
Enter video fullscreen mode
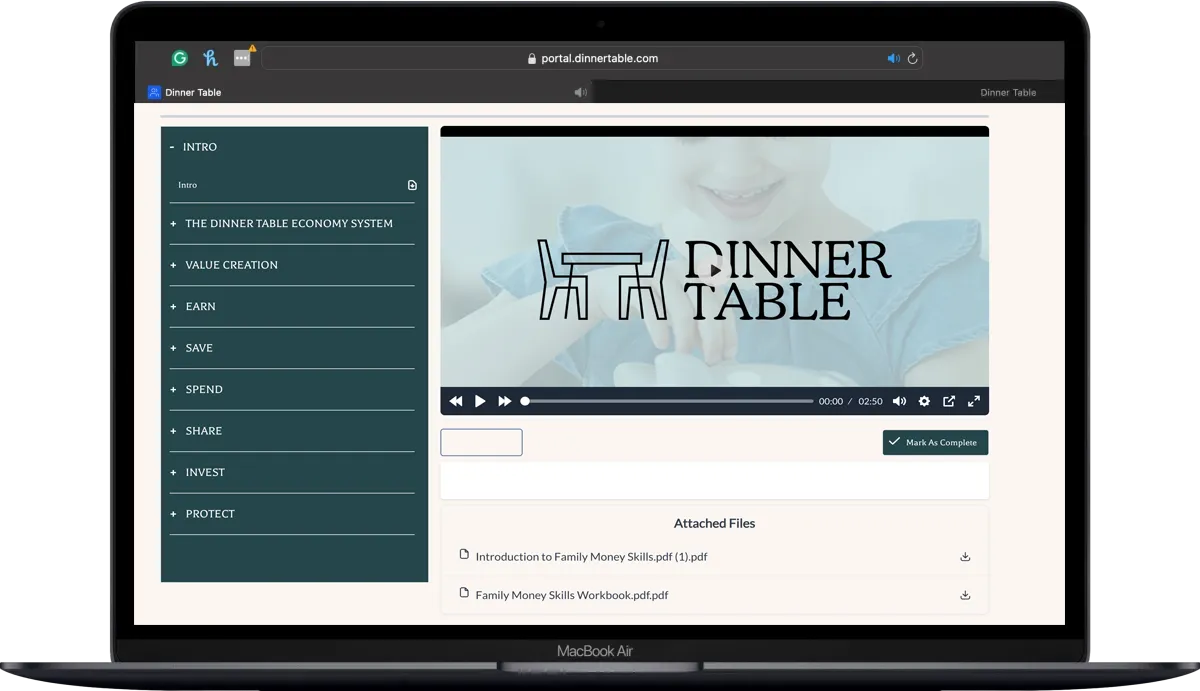click(x=974, y=401)
